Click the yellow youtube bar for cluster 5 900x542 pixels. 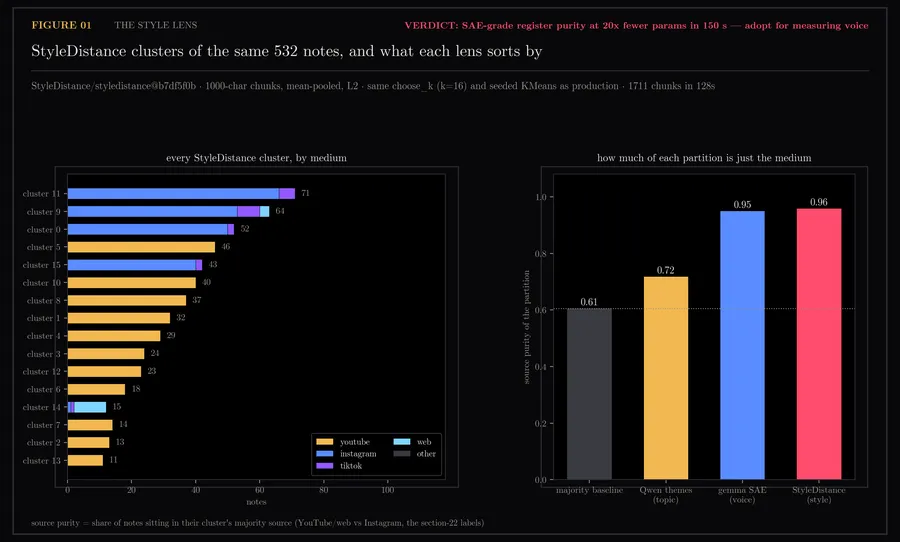[x=141, y=247]
